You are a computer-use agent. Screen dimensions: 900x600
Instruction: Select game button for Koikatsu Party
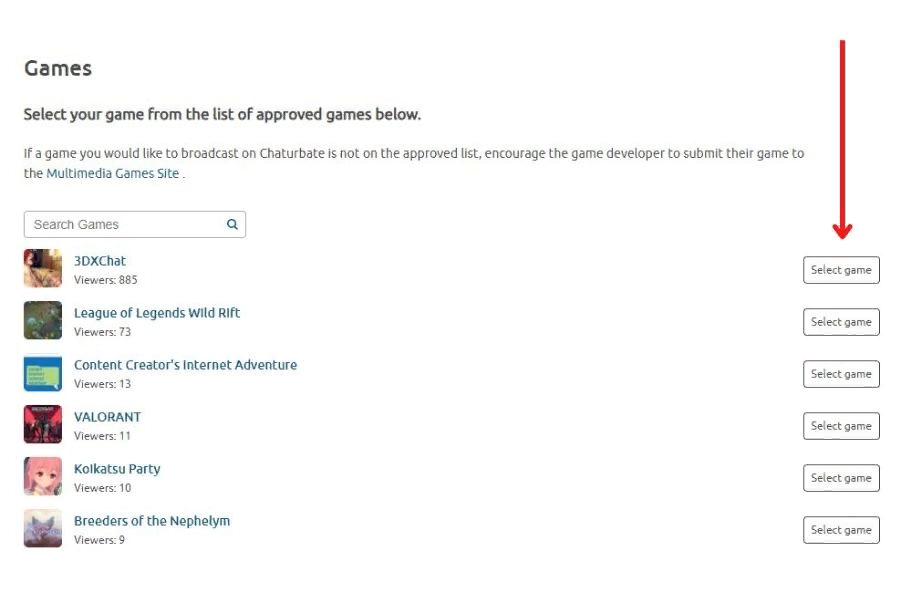[841, 478]
